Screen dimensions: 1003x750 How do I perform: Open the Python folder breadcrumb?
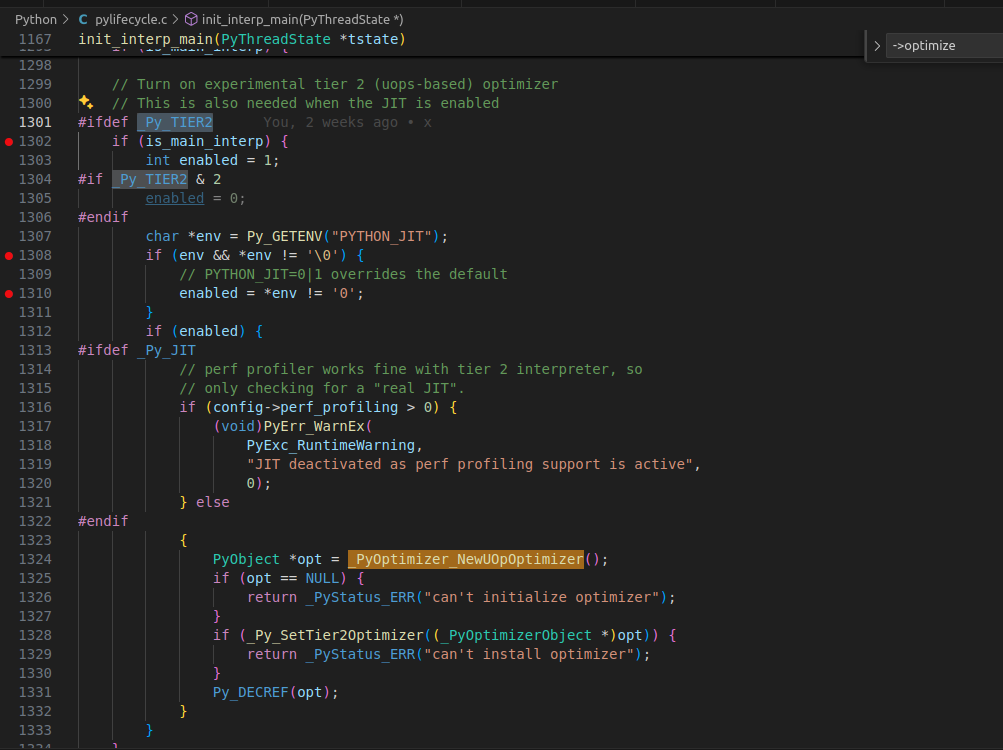coord(35,19)
